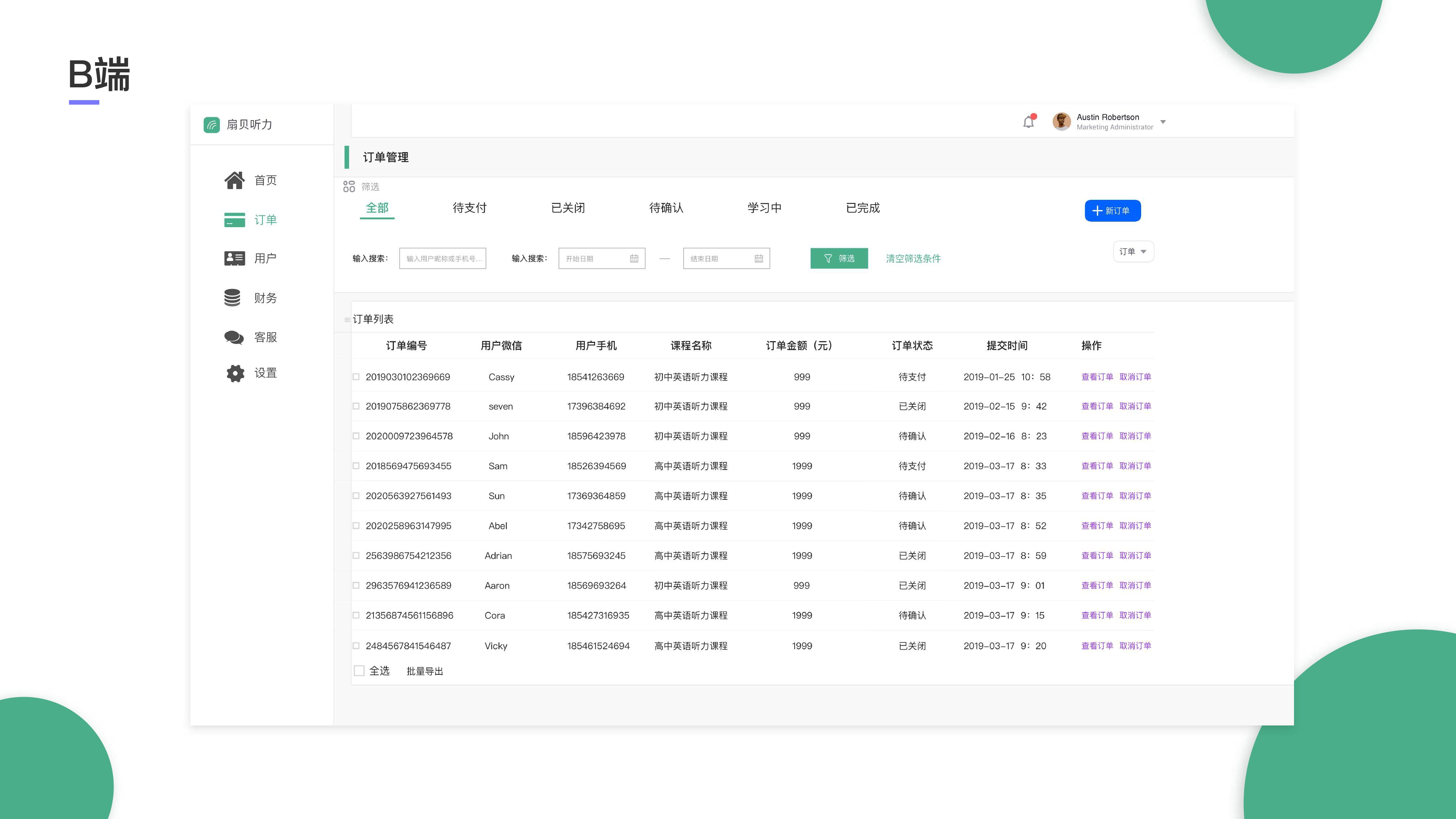Click the list icon beside 订单列表
This screenshot has width=1456, height=819.
tap(347, 320)
